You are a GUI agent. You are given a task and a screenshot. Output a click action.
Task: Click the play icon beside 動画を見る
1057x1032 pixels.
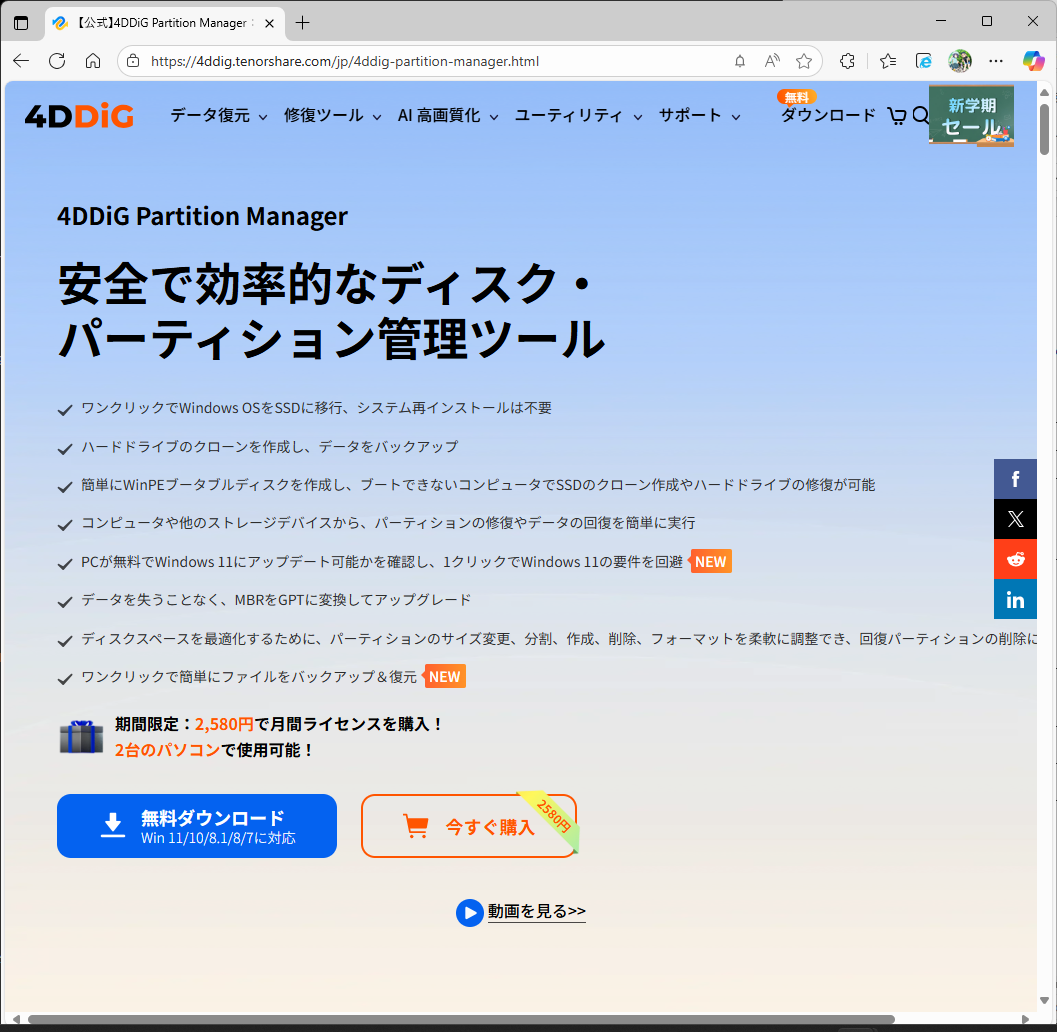point(469,913)
